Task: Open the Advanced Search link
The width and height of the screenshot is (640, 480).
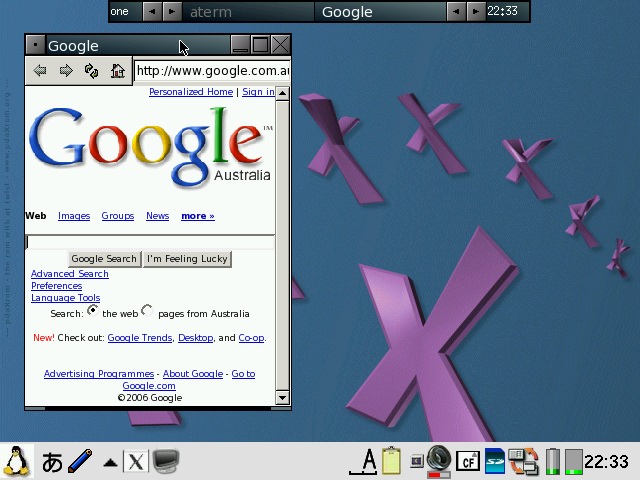Action: tap(69, 274)
